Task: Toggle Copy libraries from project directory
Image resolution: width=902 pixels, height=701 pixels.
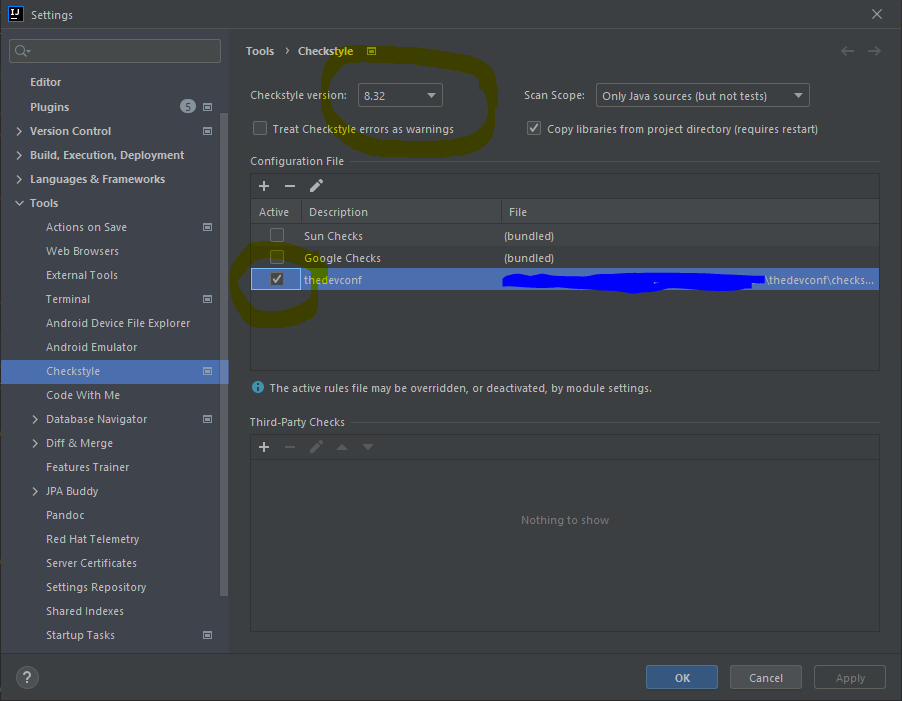Action: tap(534, 128)
